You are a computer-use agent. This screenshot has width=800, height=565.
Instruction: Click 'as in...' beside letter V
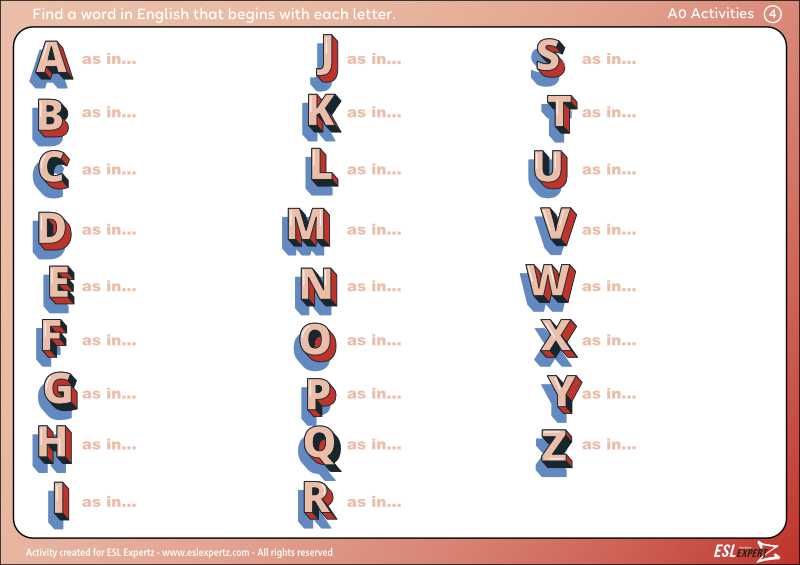(609, 230)
